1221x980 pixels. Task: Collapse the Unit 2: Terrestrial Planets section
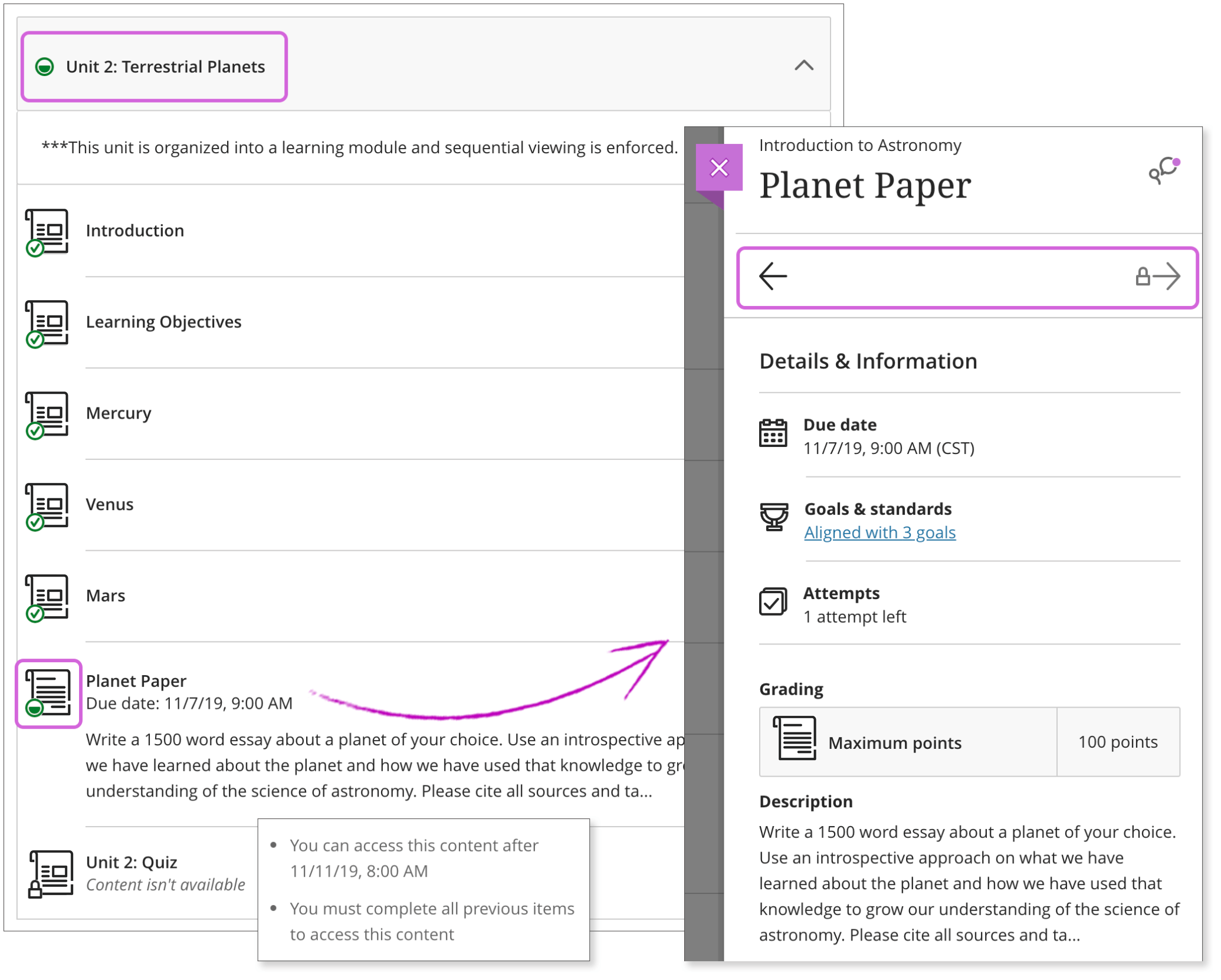pos(803,66)
